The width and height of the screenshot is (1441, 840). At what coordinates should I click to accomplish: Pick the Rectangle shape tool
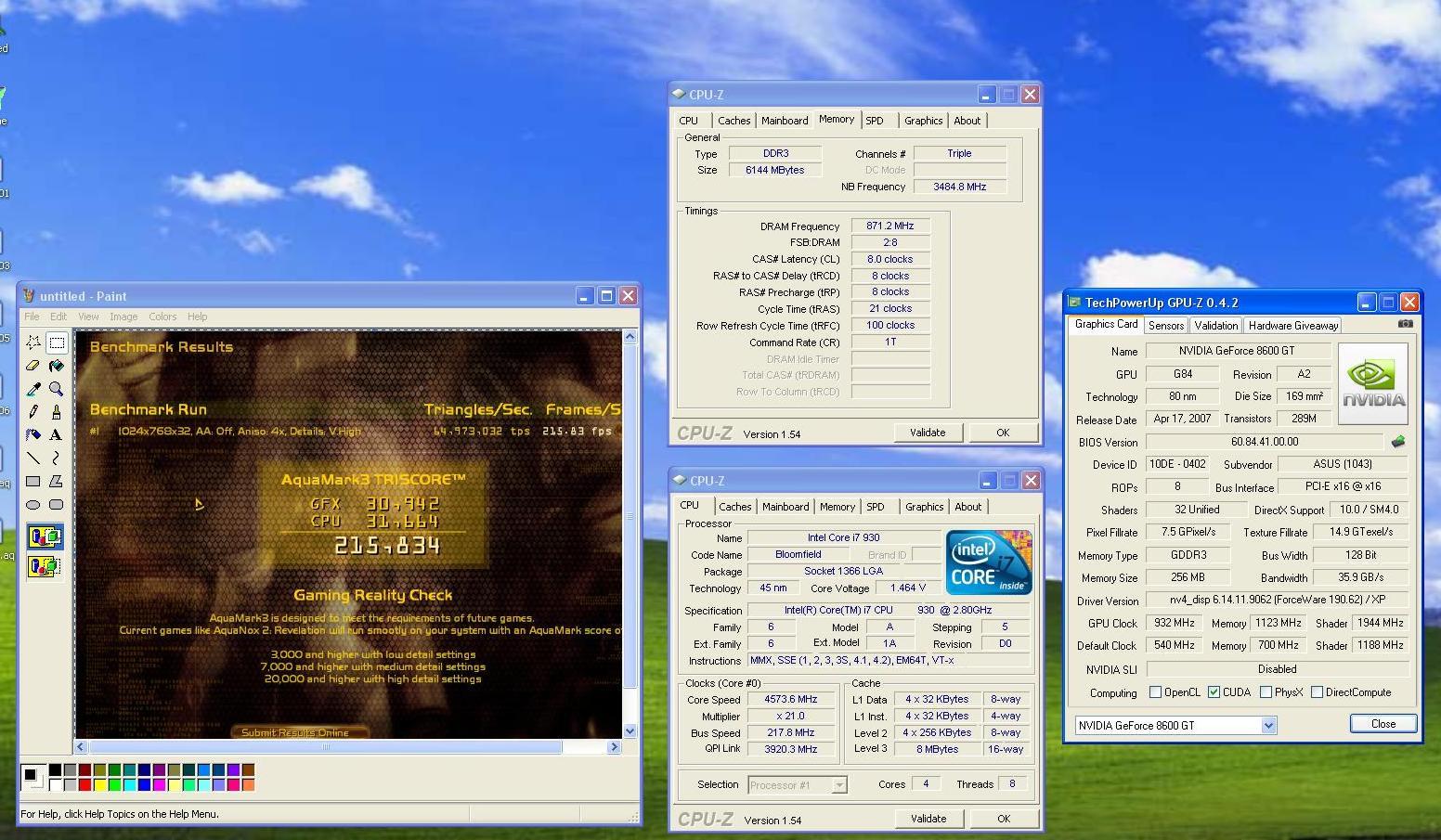click(33, 481)
